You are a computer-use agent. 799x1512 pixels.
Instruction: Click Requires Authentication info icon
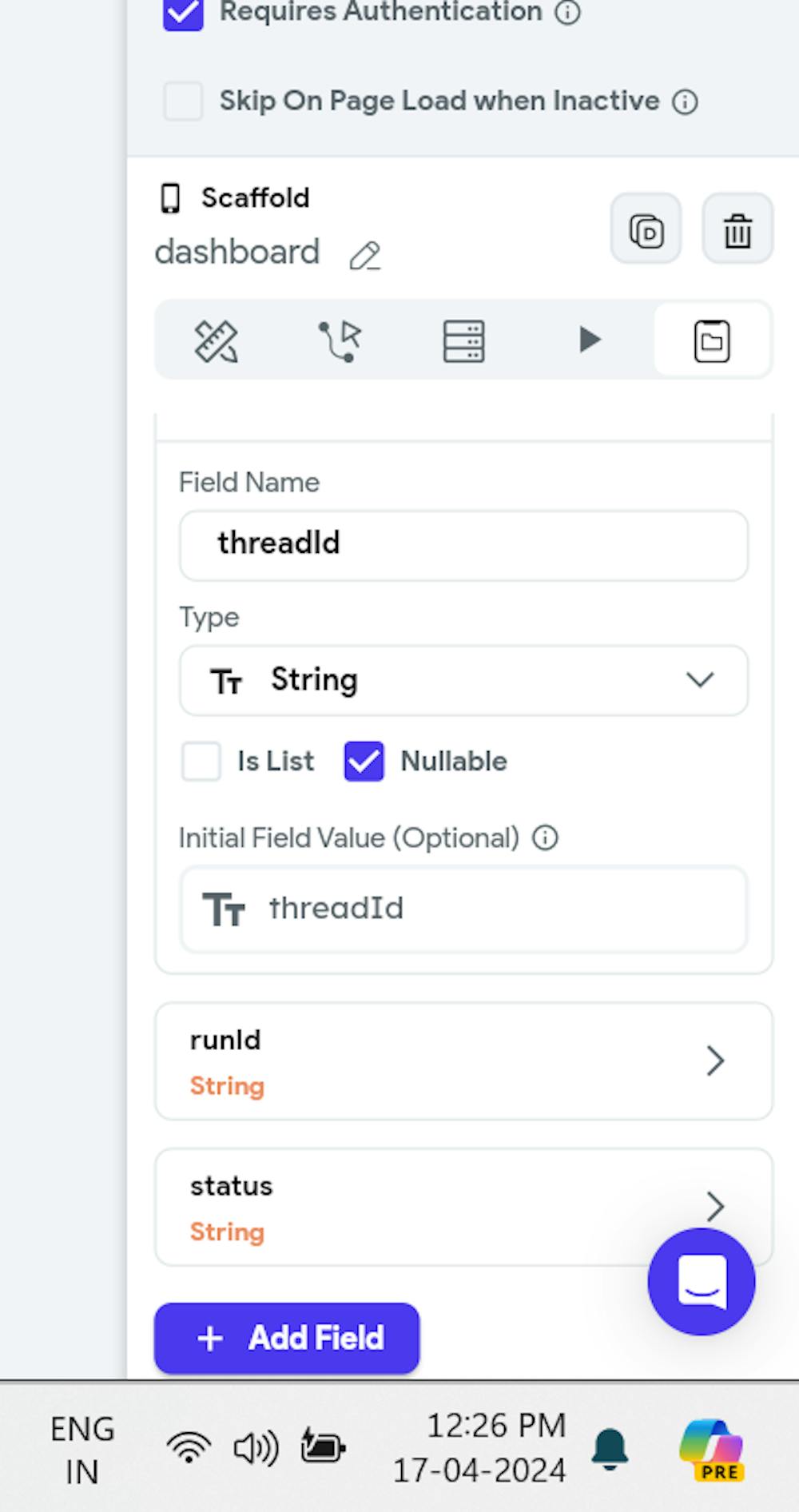pos(567,13)
